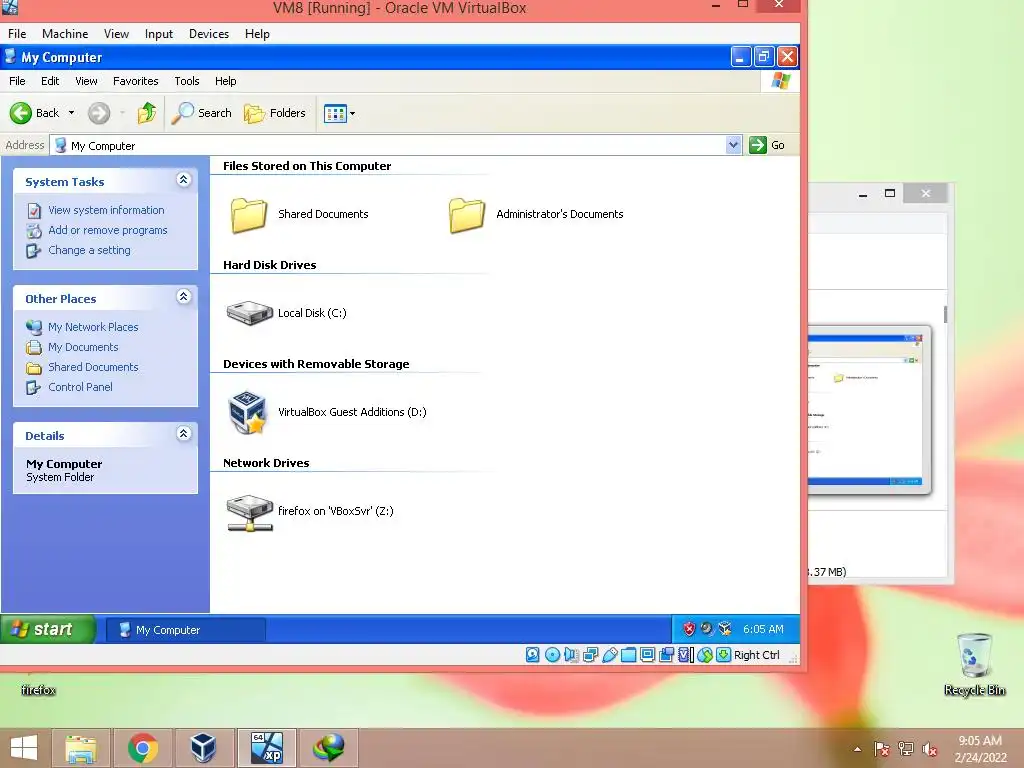The image size is (1024, 768).
Task: Open Control Panel link
Action: tap(80, 387)
